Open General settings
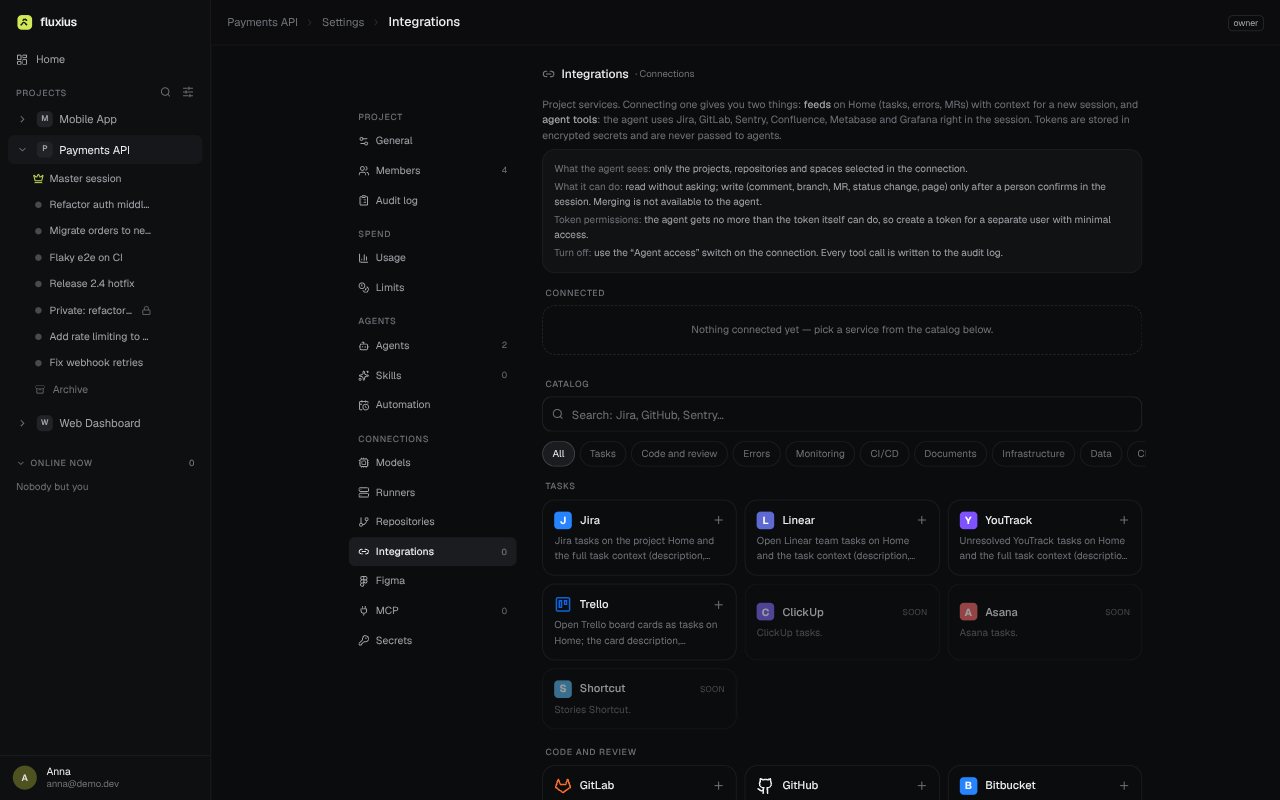The image size is (1280, 800). 432,141
